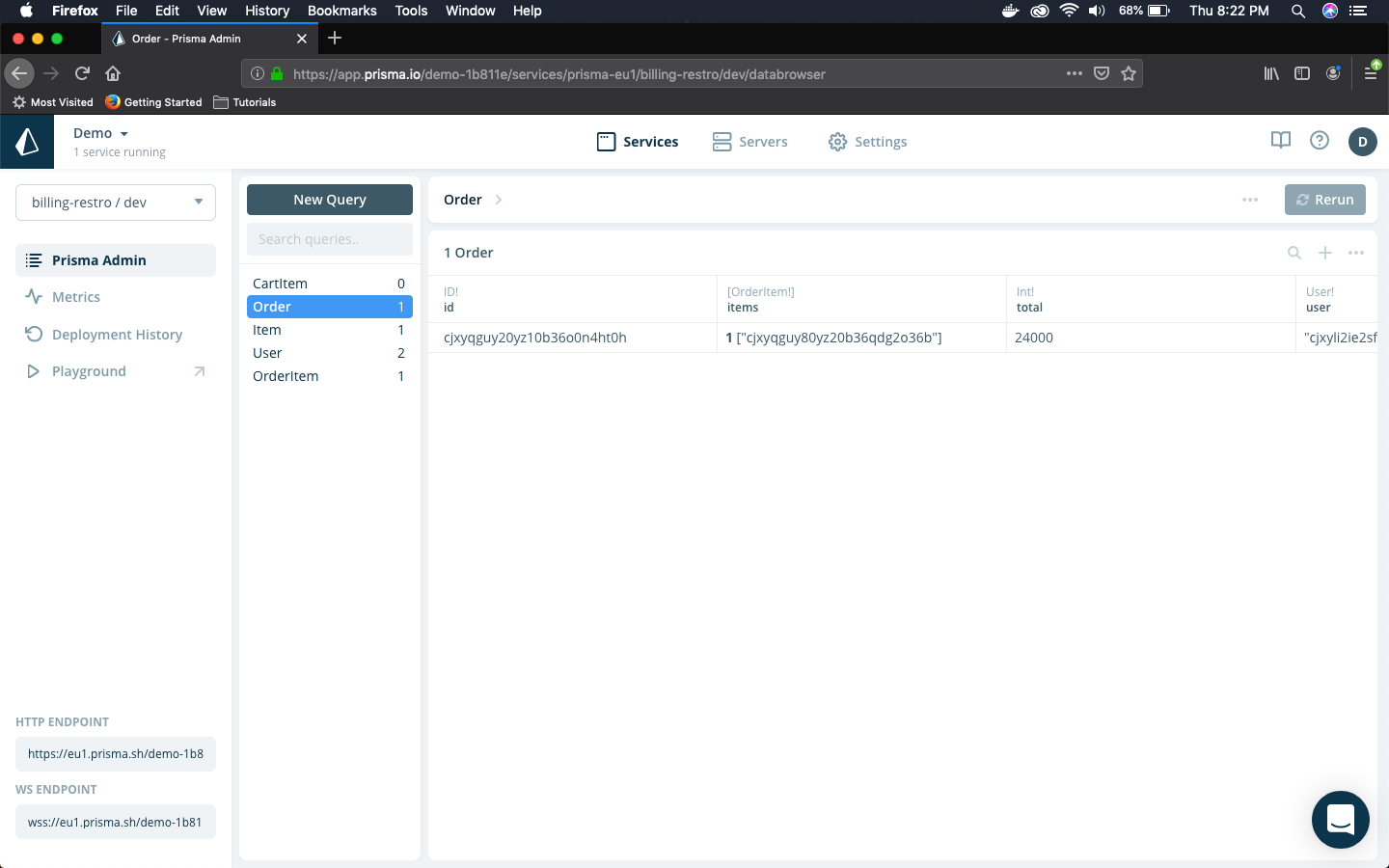Open macOS Spotlight search

coord(1298,11)
